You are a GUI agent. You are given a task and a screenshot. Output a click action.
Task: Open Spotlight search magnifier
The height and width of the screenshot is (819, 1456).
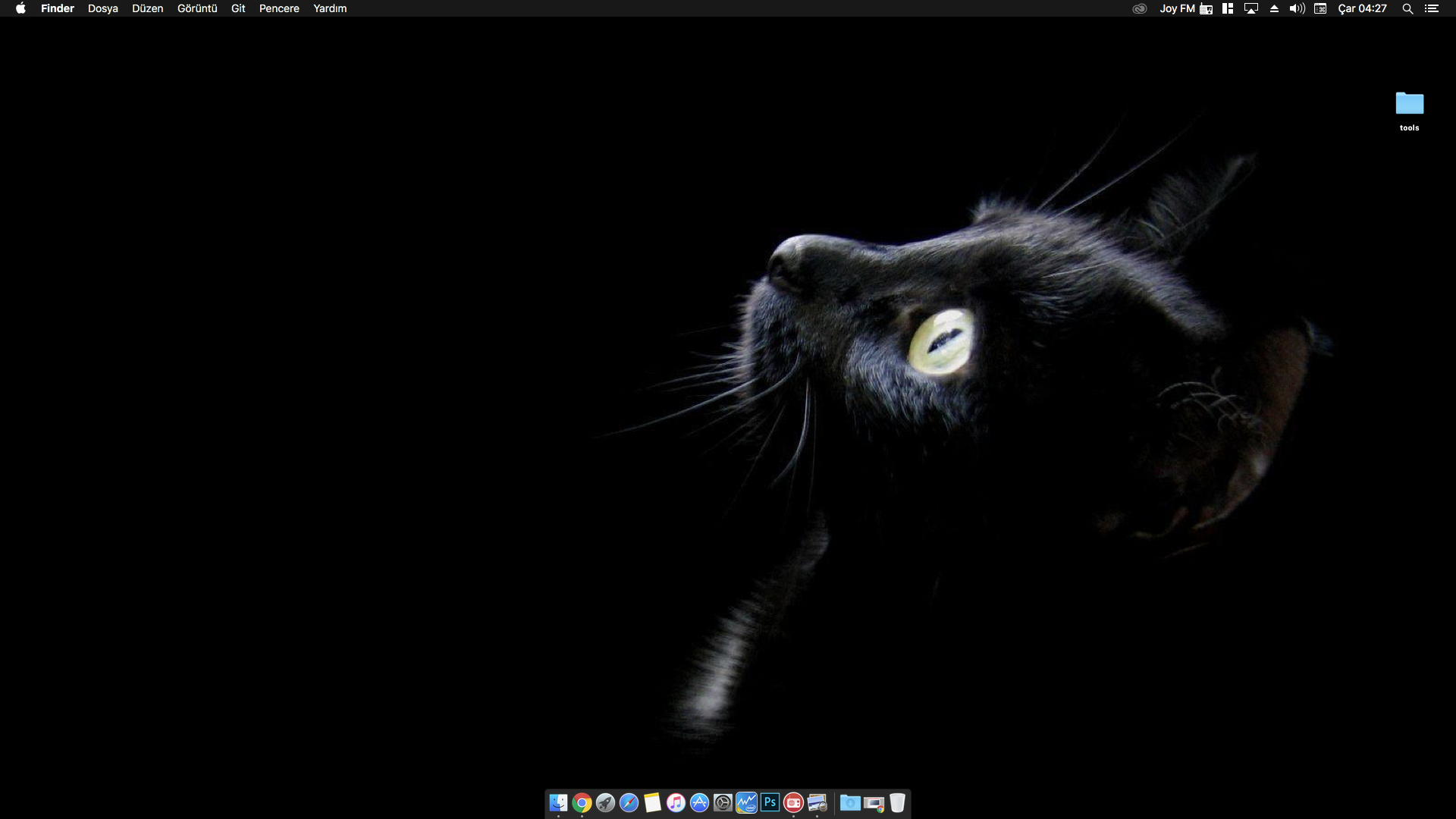click(x=1407, y=8)
